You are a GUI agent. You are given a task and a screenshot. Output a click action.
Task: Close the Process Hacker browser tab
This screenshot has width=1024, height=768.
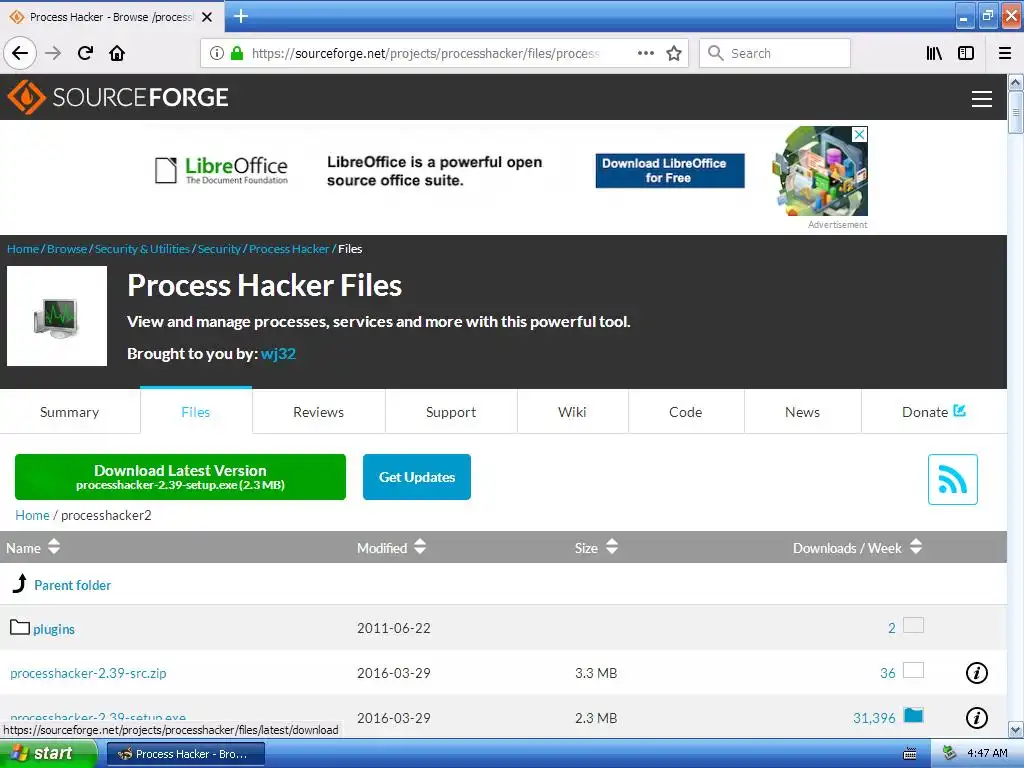pos(207,17)
